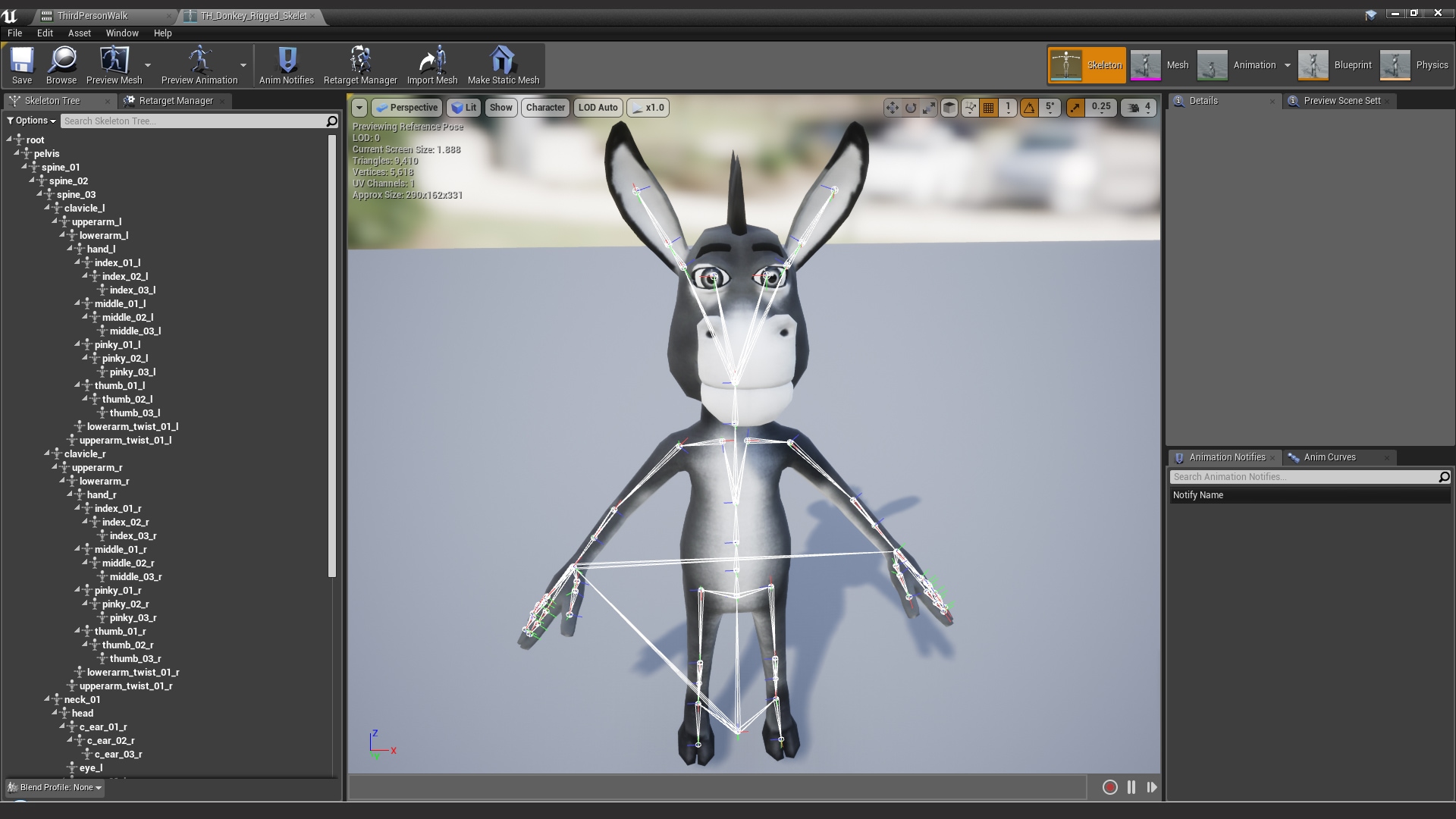Toggle grid snapping in viewport

(x=988, y=108)
